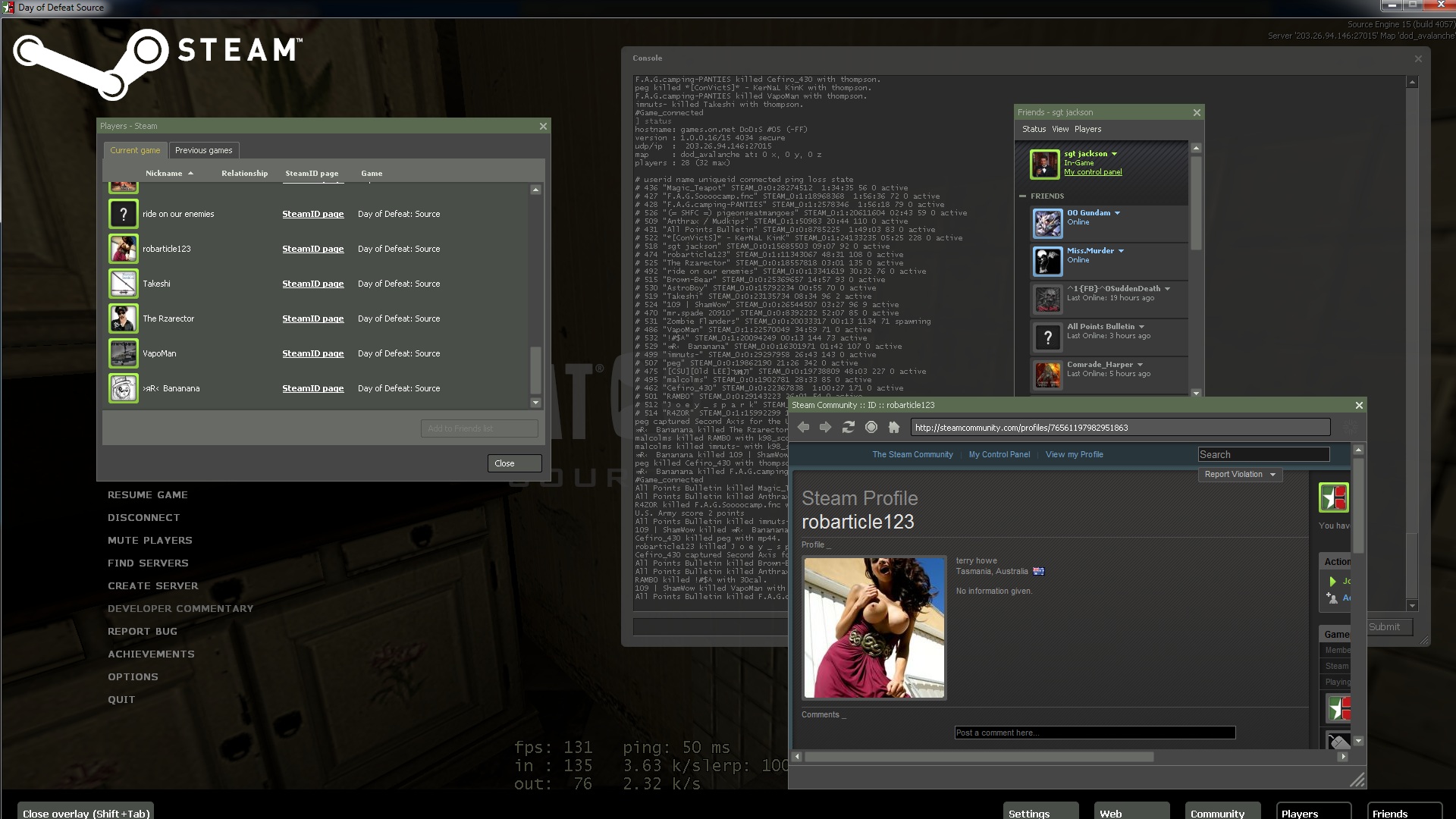Sort players by Nickname column header
The image size is (1456, 819).
[x=164, y=174]
